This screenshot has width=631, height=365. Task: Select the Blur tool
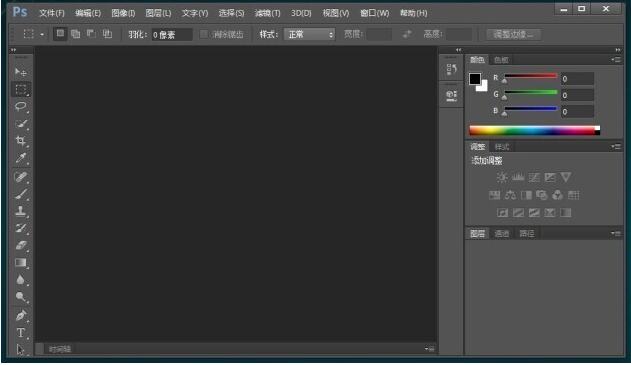pyautogui.click(x=21, y=280)
